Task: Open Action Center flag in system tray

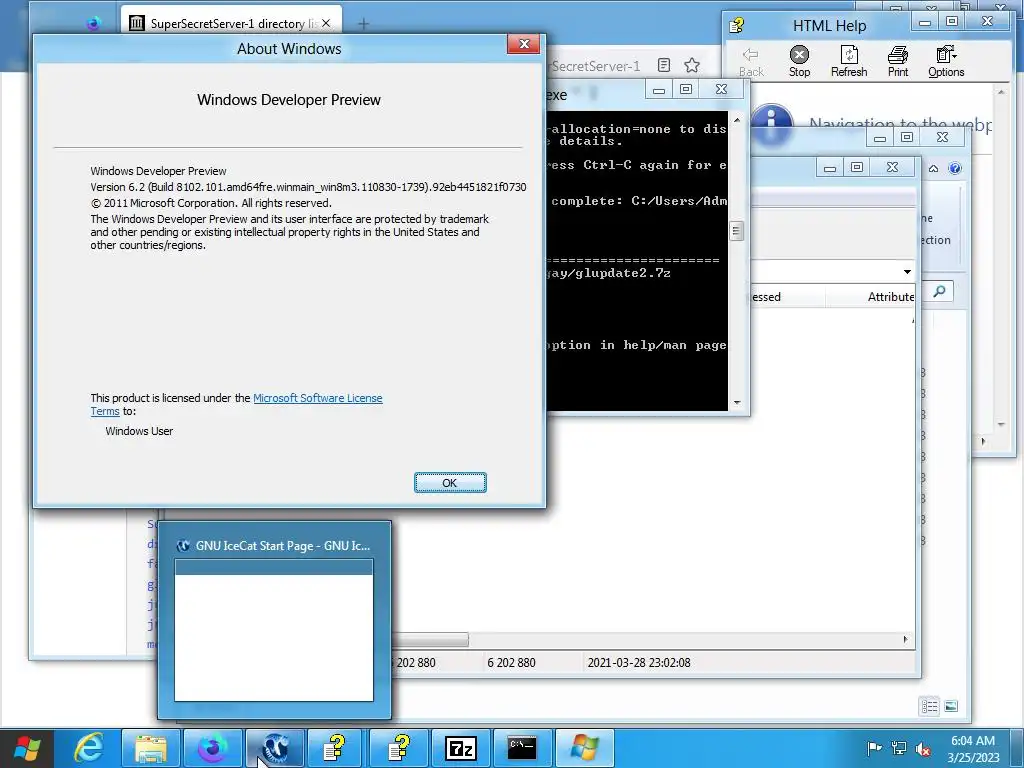Action: 874,748
